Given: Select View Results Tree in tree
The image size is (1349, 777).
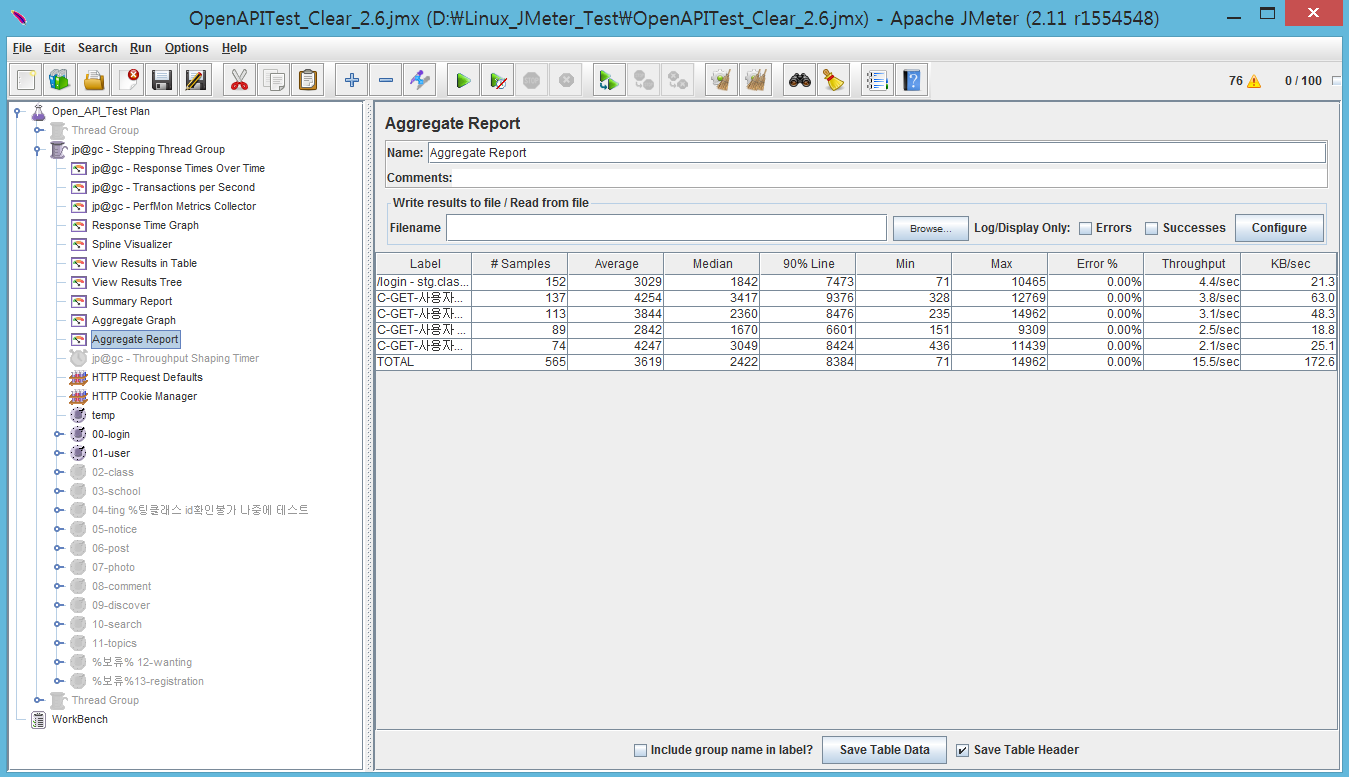Looking at the screenshot, I should (x=136, y=282).
